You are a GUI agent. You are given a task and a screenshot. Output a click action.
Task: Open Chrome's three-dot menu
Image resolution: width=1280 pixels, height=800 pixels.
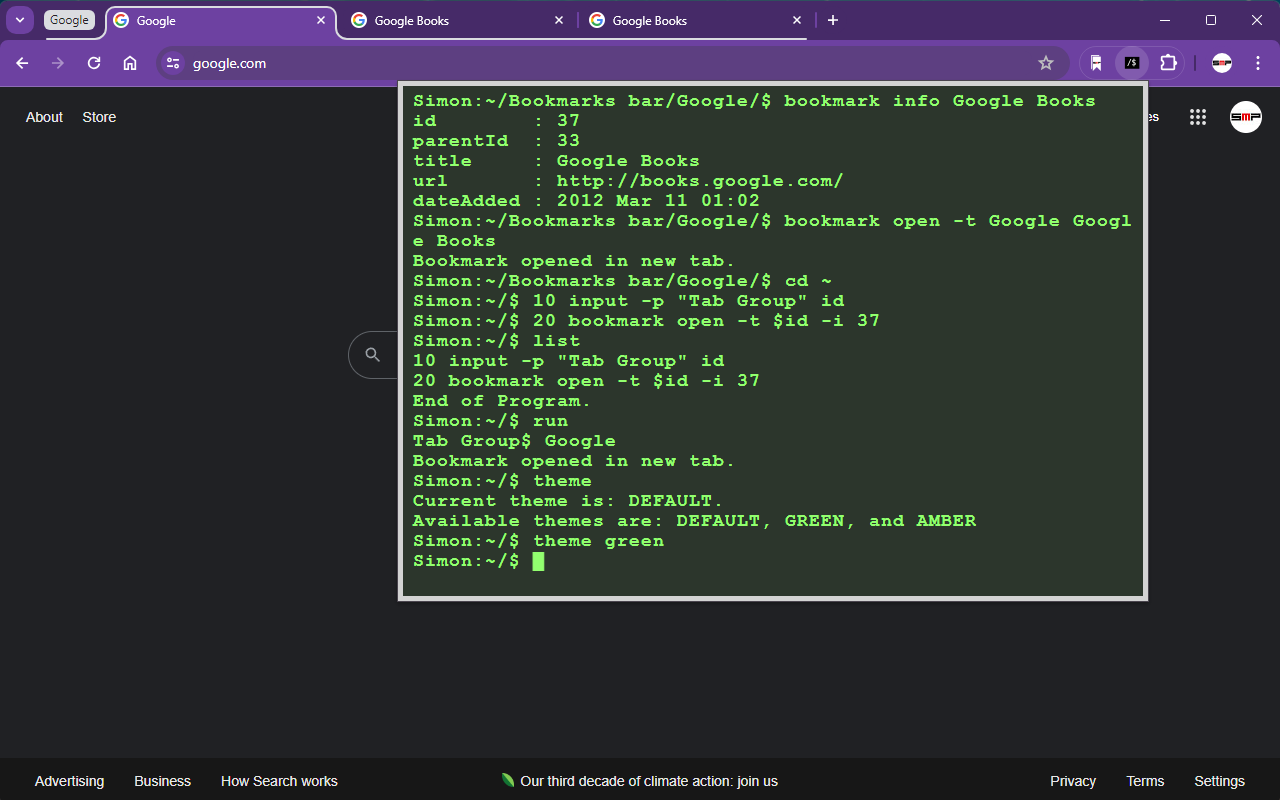pos(1257,63)
